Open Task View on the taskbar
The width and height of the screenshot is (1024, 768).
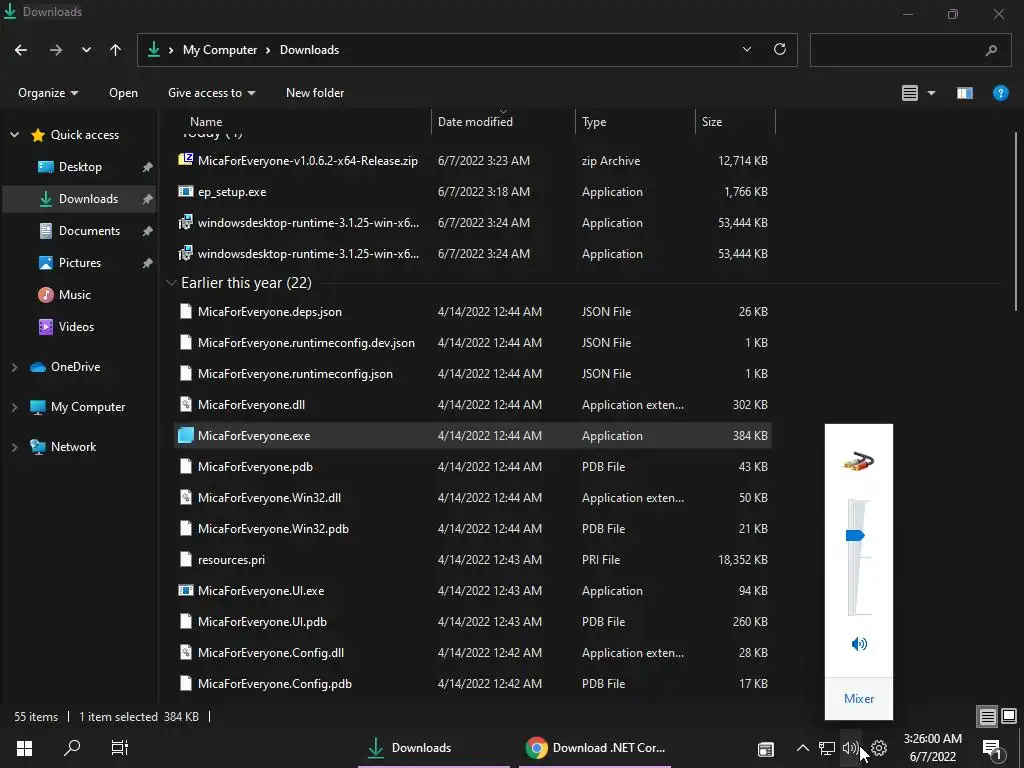click(120, 748)
